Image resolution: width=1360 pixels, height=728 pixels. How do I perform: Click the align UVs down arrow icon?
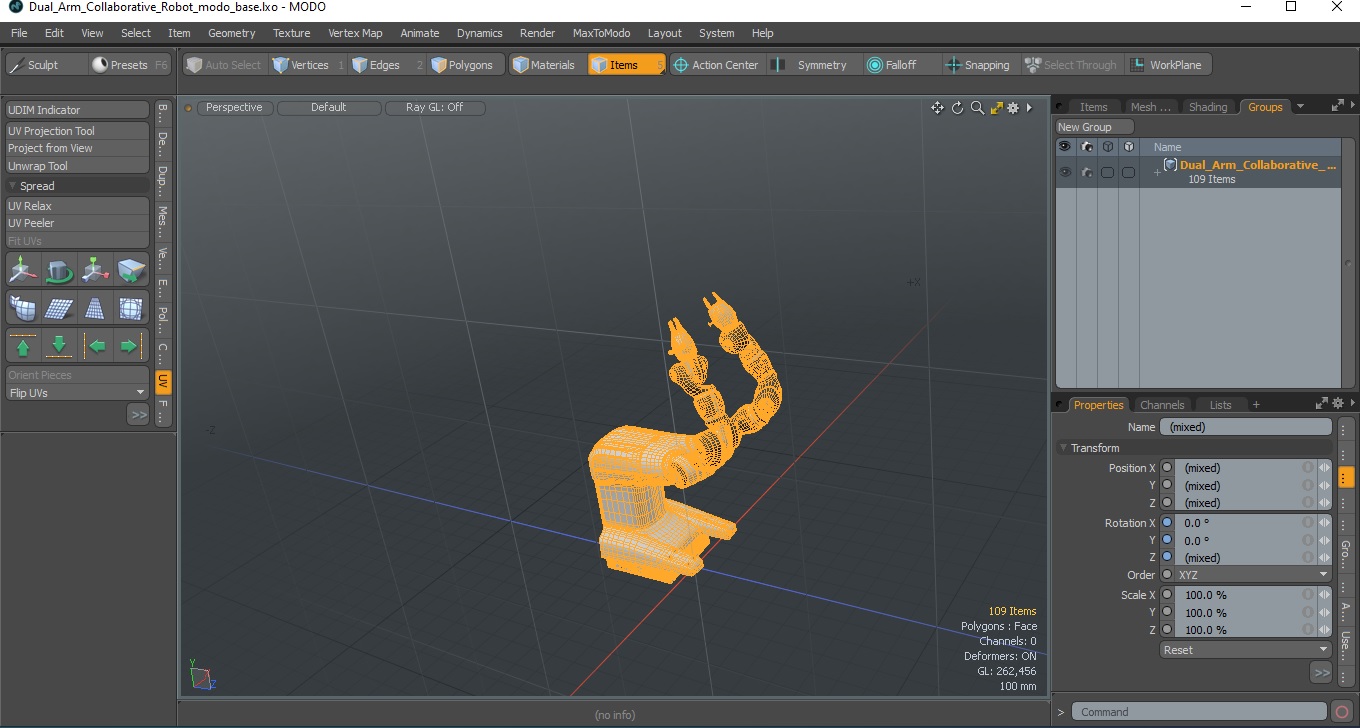point(60,346)
